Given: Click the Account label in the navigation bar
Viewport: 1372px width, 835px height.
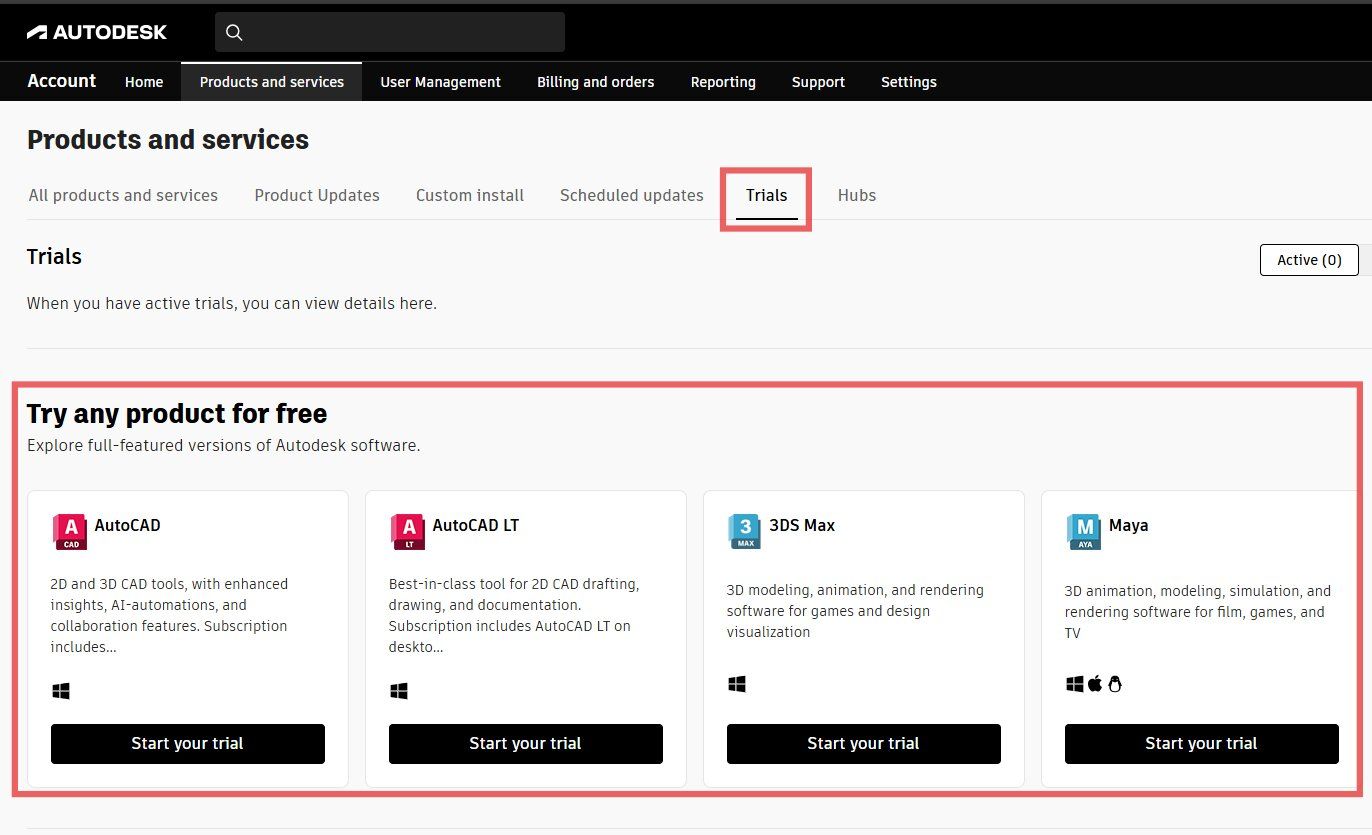Looking at the screenshot, I should pos(62,81).
